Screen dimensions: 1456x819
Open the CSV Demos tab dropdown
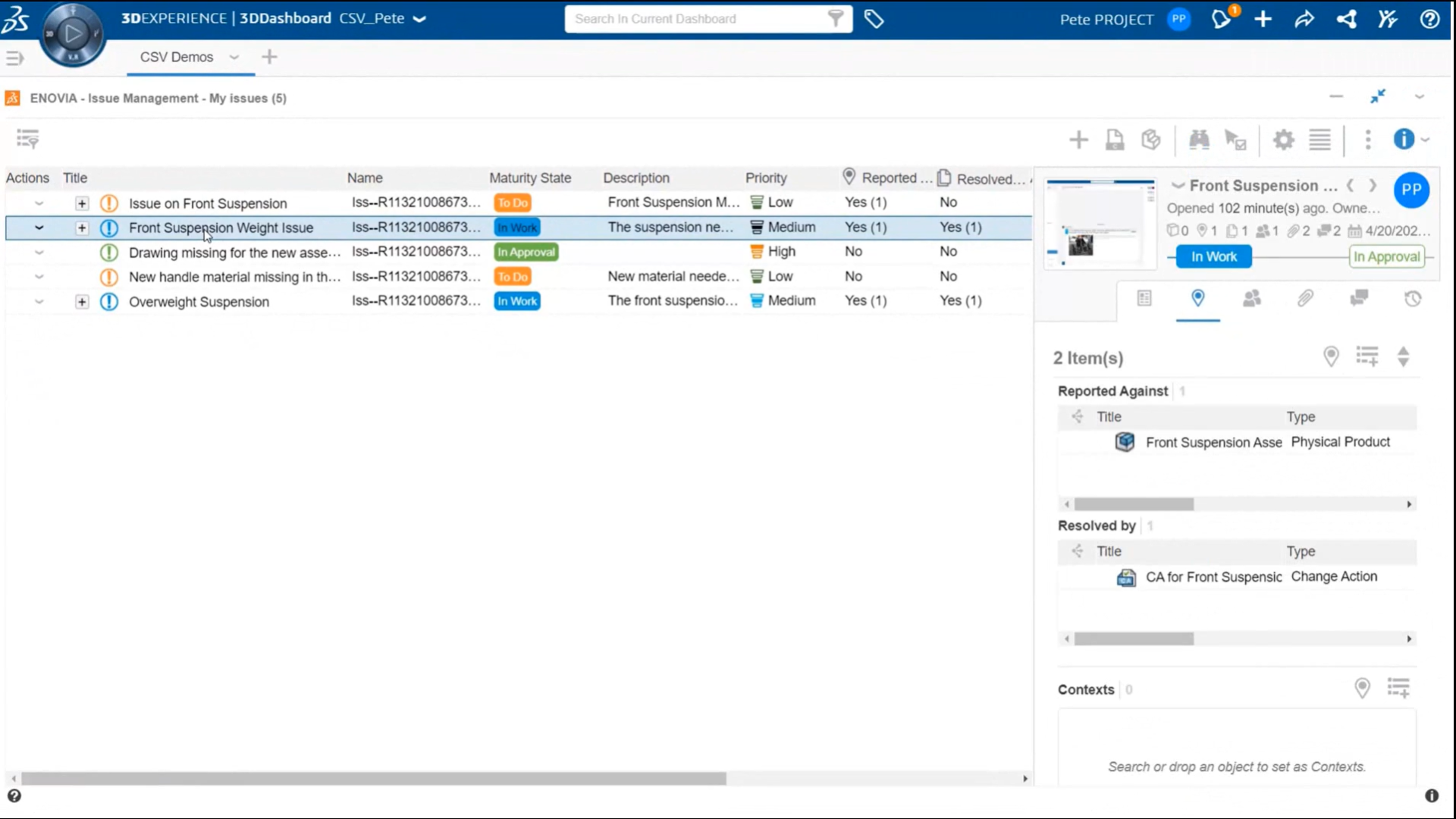235,57
